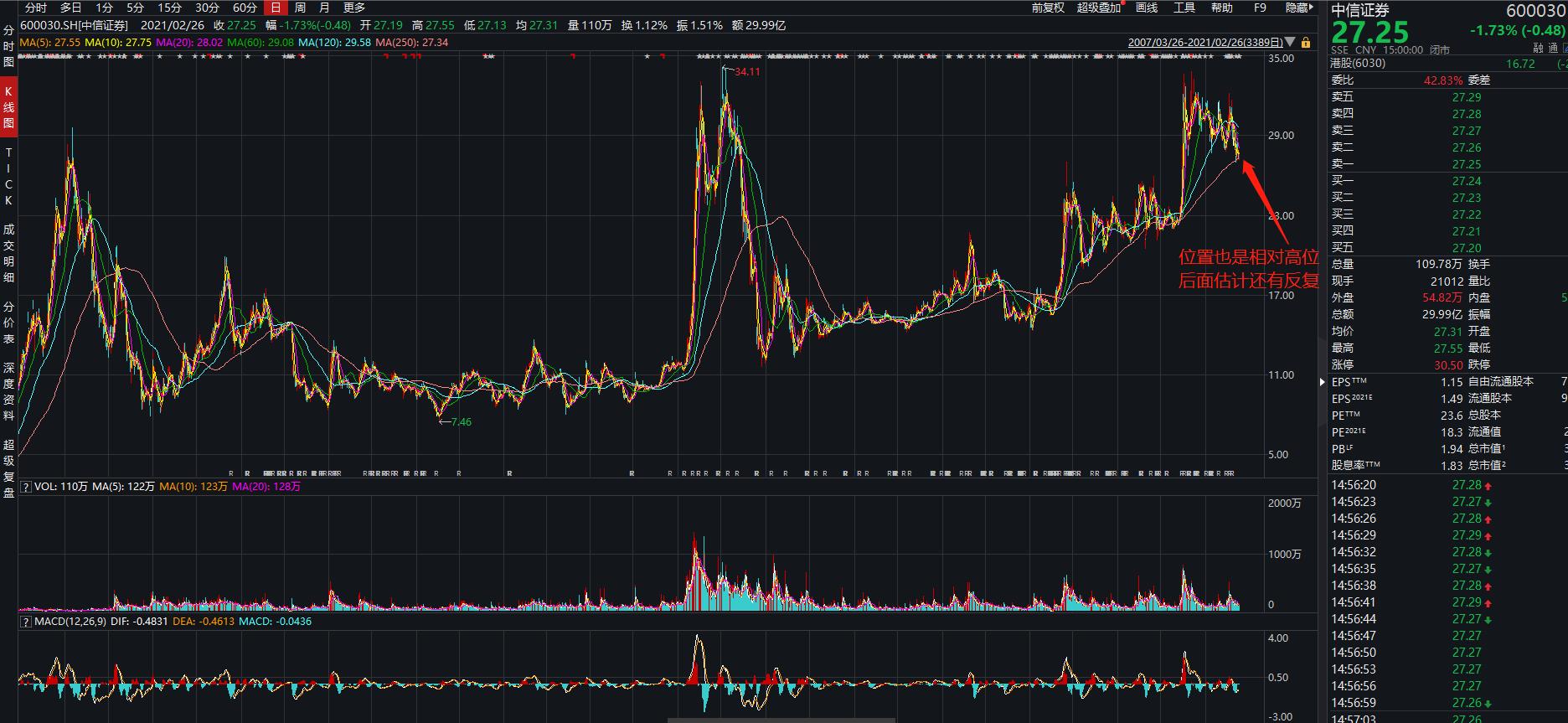
Task: Open 工具 tools menu
Action: (1184, 8)
